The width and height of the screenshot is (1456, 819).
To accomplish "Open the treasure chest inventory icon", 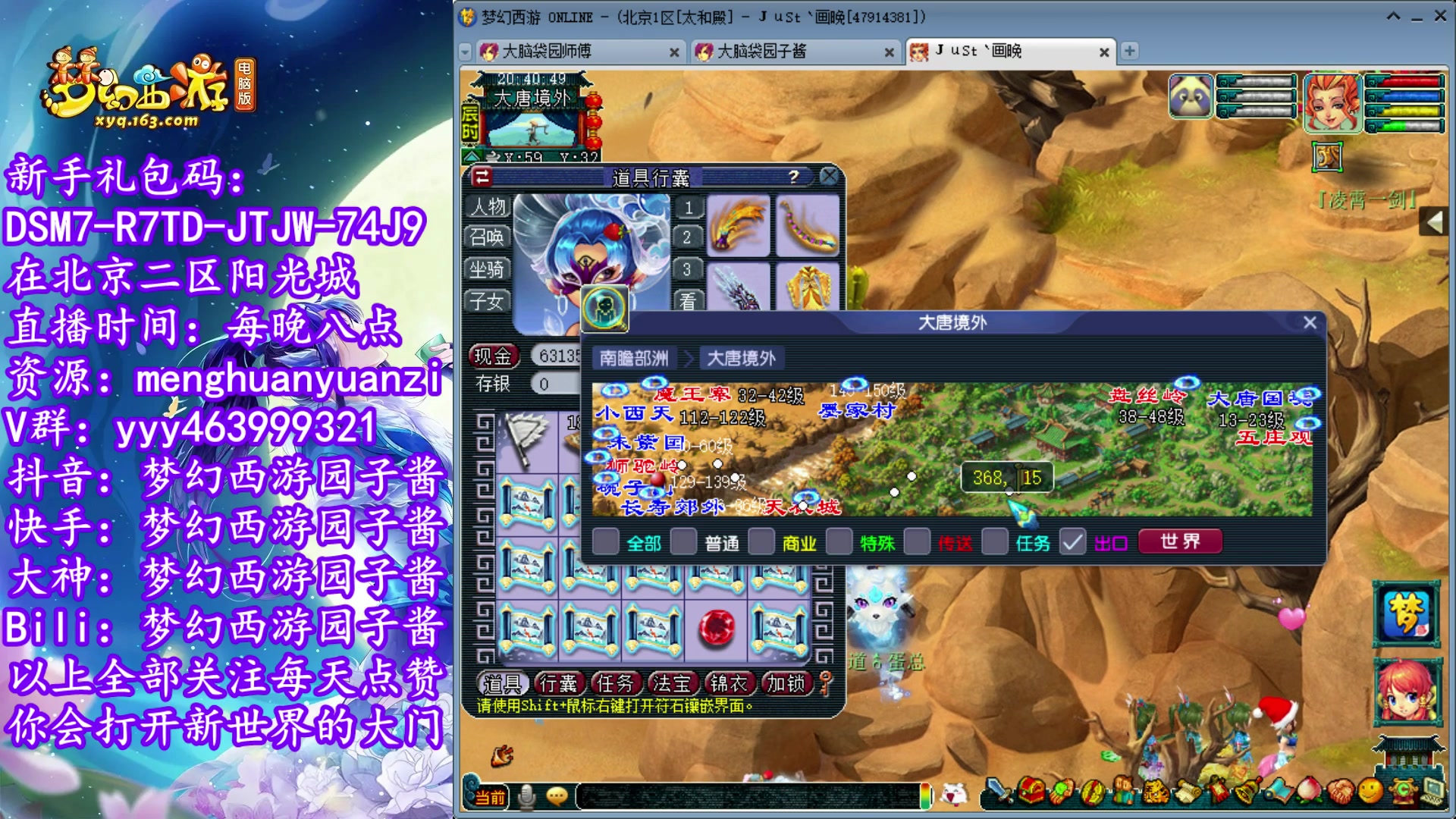I will (x=1031, y=792).
